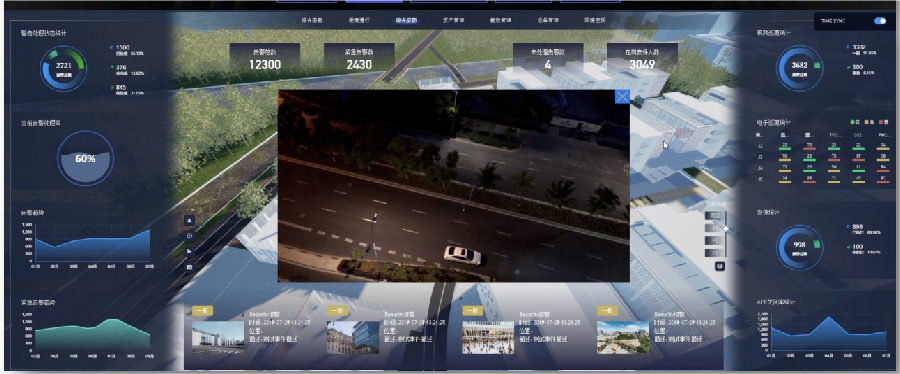Select the patrol person icon in map toolbar
Screen dimensions: 900x374
click(x=190, y=251)
